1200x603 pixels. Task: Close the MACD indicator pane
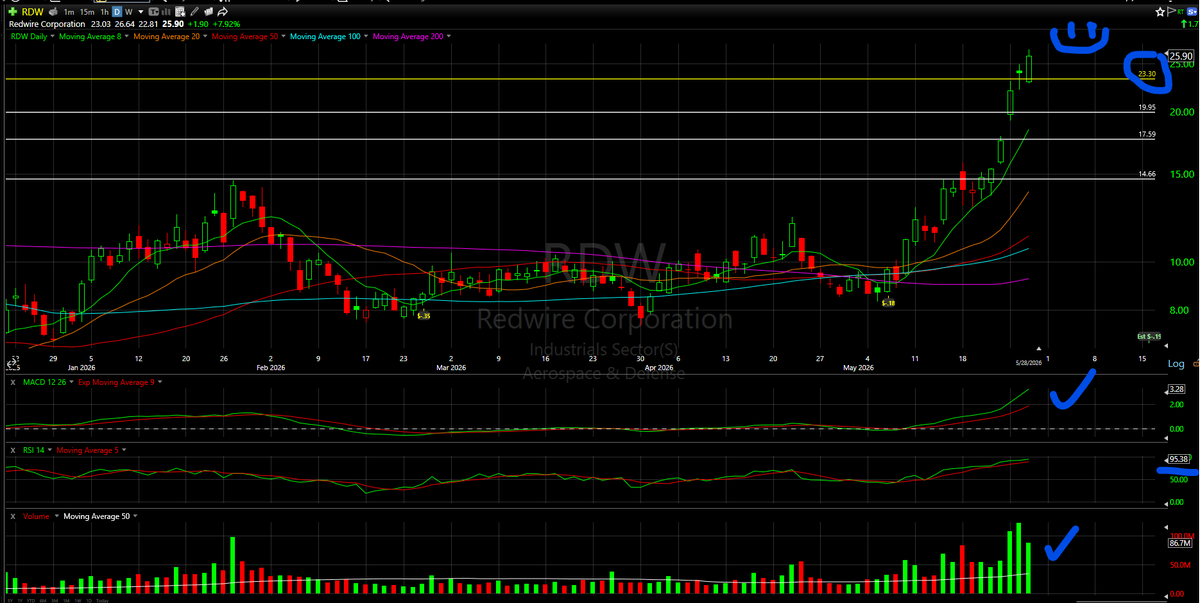click(13, 382)
